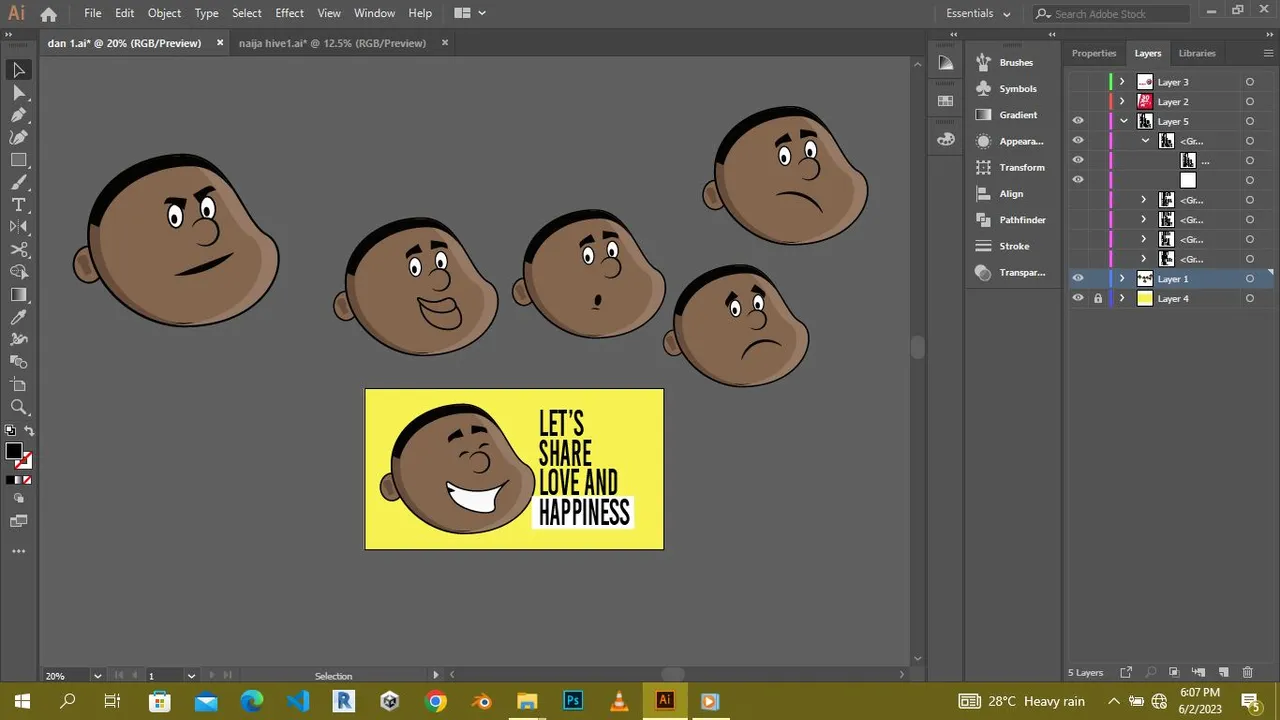The width and height of the screenshot is (1280, 720).
Task: Select the Direct Selection tool
Action: pyautogui.click(x=19, y=93)
